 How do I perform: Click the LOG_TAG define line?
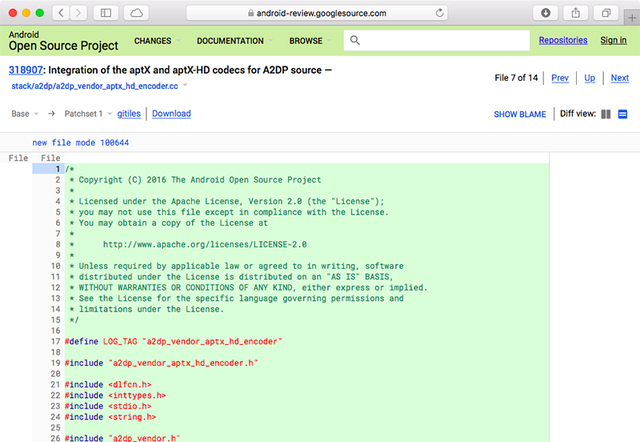coord(173,341)
